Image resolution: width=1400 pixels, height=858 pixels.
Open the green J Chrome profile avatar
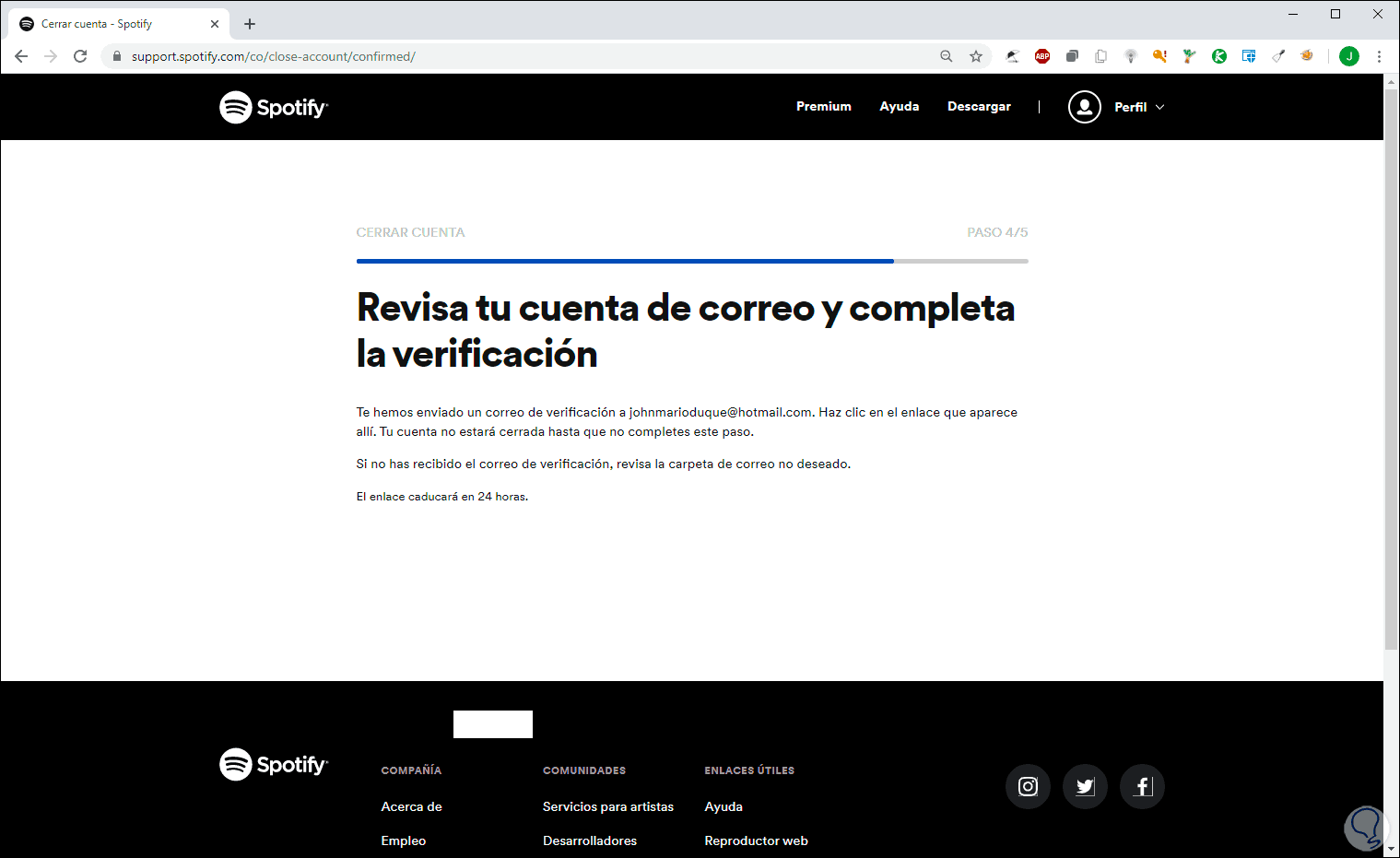1349,56
